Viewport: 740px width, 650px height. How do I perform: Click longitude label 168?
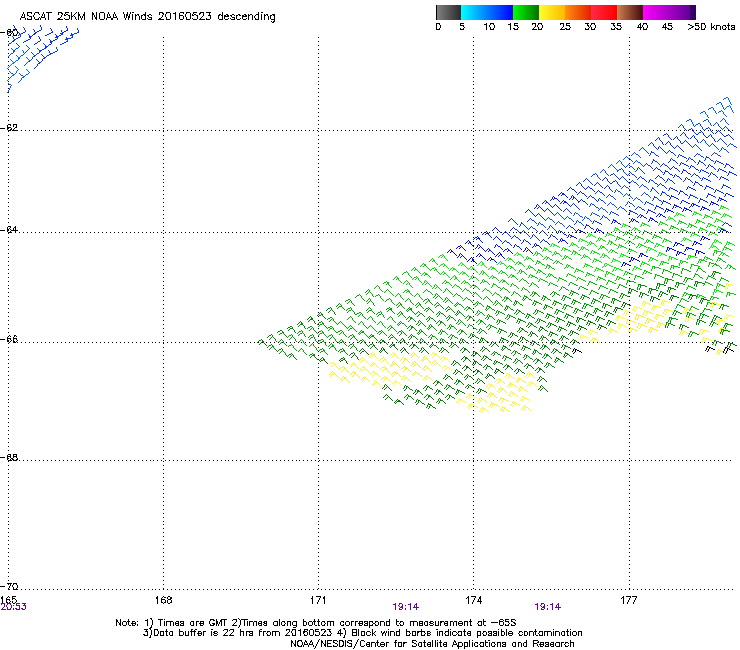point(163,600)
